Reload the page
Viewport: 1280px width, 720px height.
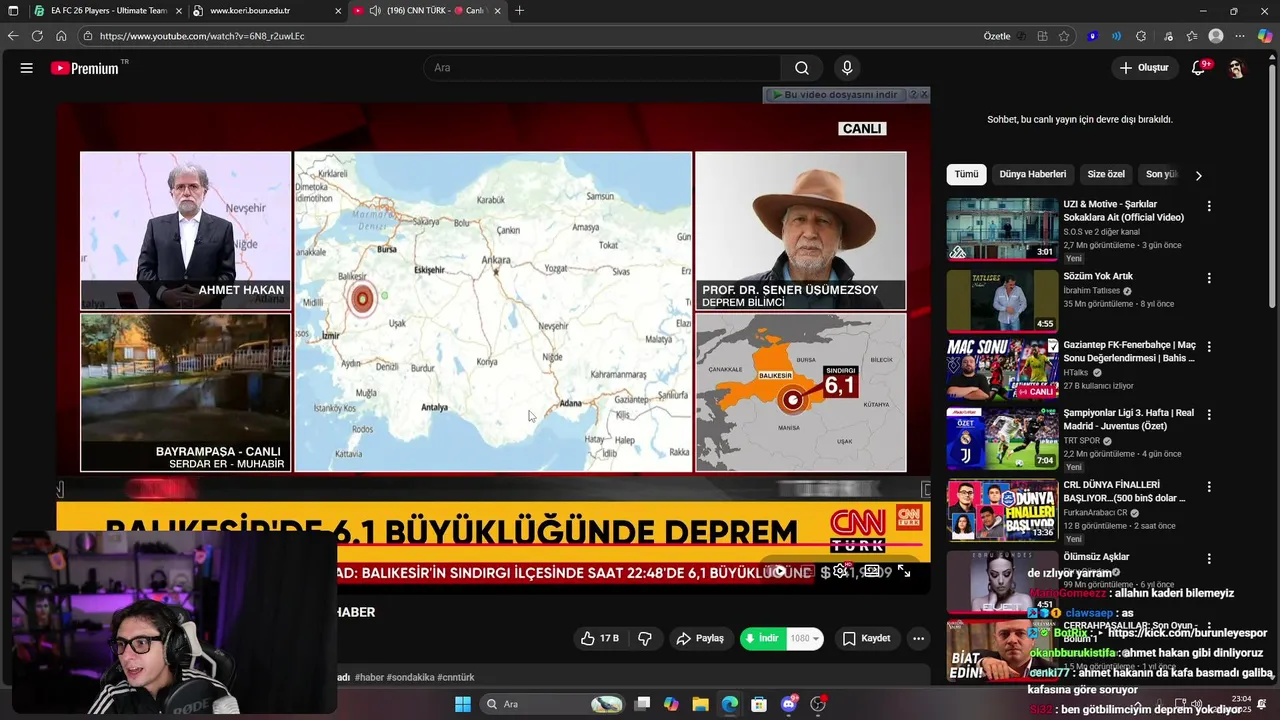point(37,36)
